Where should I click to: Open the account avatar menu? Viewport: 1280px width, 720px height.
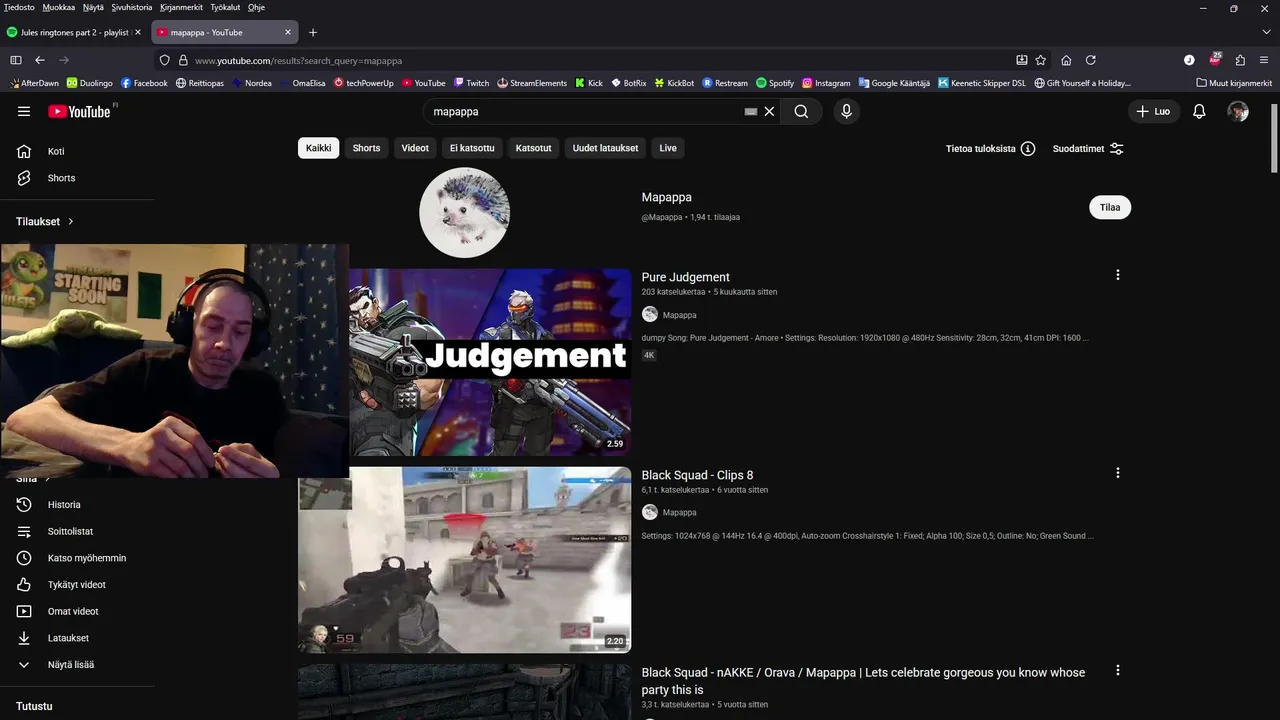coord(1238,112)
